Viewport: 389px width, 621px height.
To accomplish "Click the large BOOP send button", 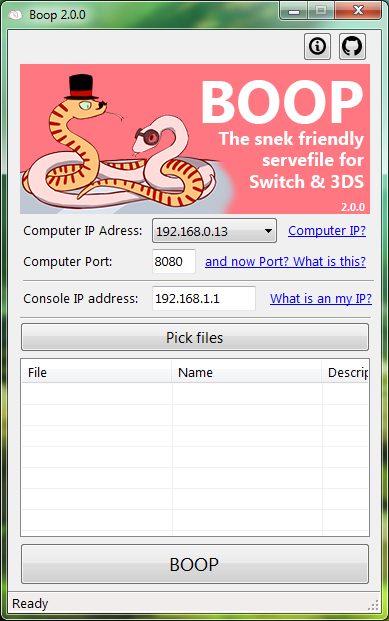I will (195, 564).
